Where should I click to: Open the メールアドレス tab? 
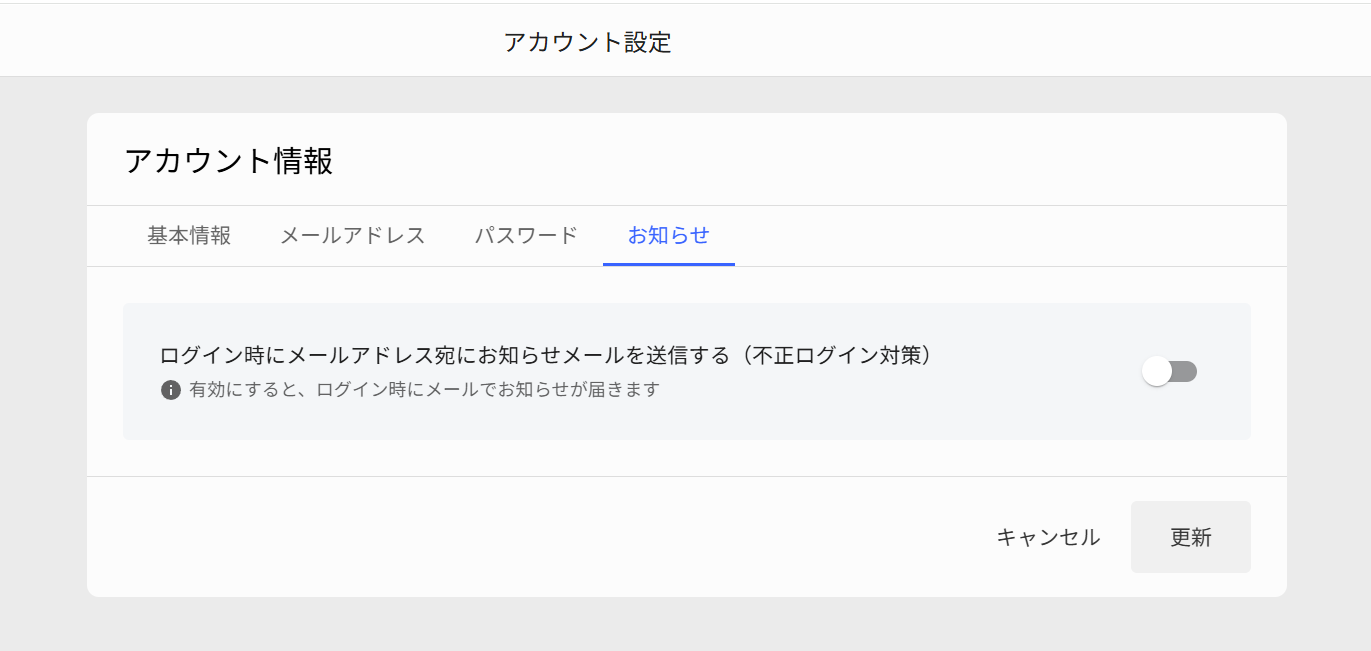pos(352,236)
